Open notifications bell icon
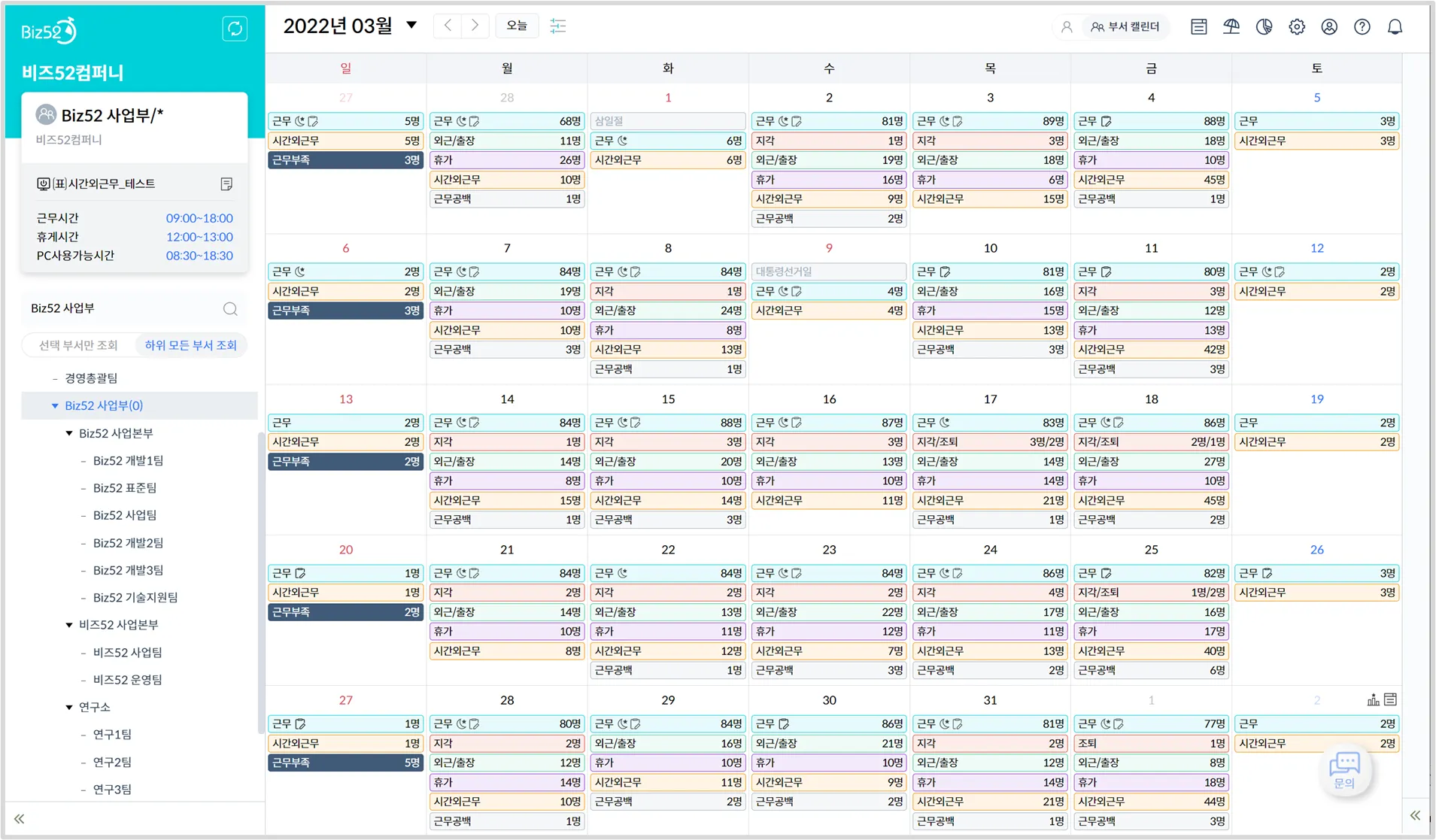Image resolution: width=1436 pixels, height=840 pixels. pyautogui.click(x=1395, y=27)
